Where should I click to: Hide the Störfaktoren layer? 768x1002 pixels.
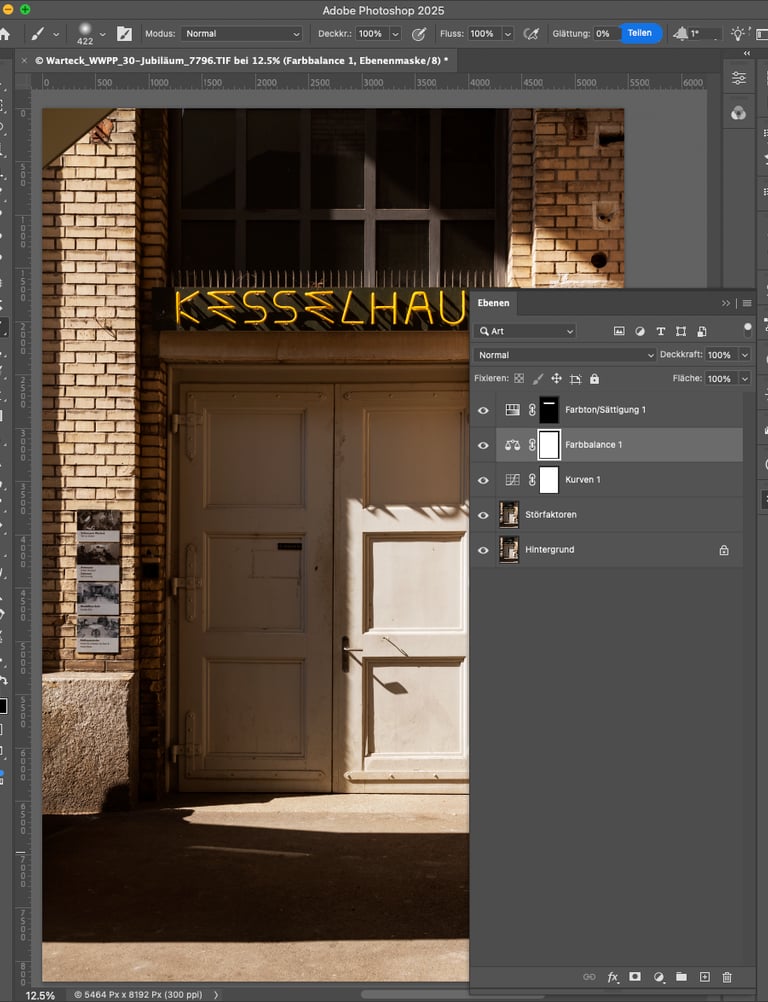(483, 515)
